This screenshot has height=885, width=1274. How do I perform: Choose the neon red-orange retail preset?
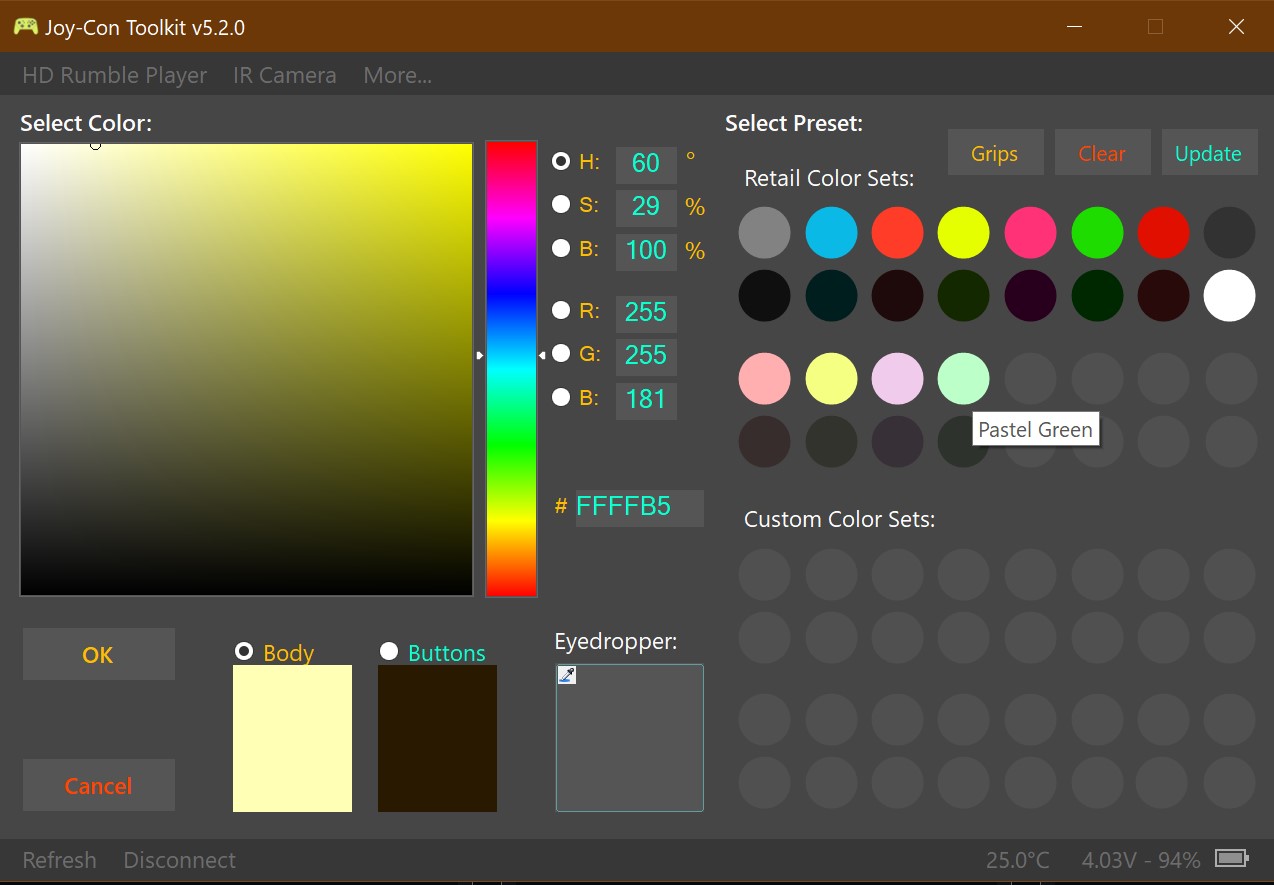(897, 232)
